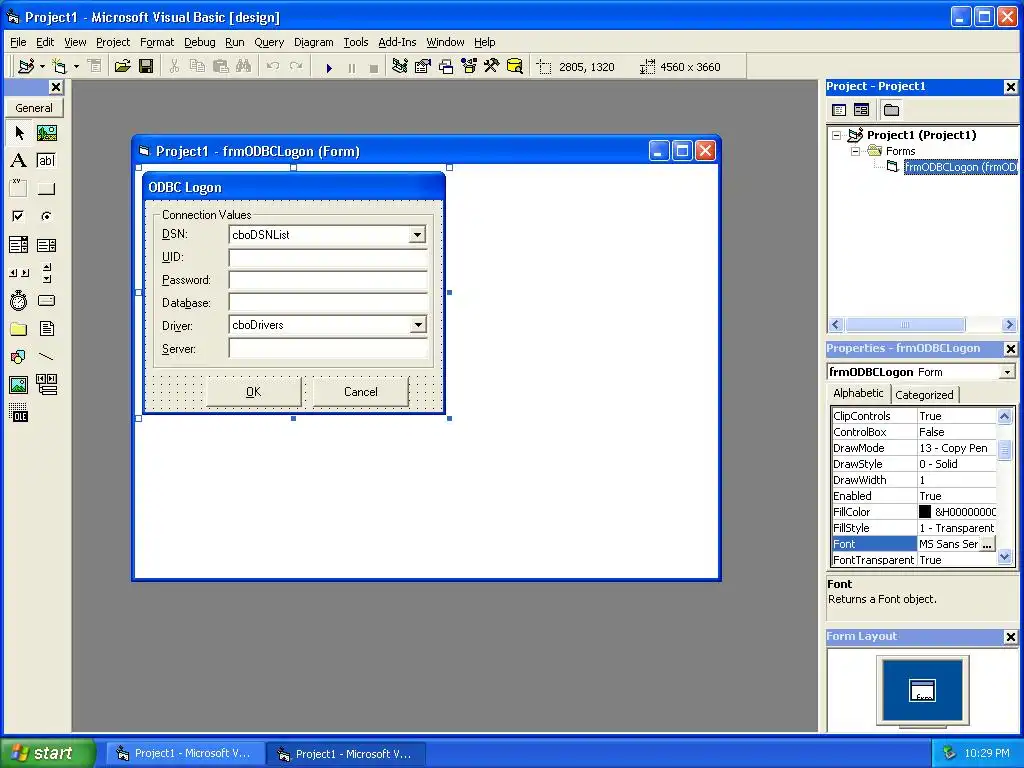1024x768 pixels.
Task: Click the Break pause button in toolbar
Action: pos(352,67)
